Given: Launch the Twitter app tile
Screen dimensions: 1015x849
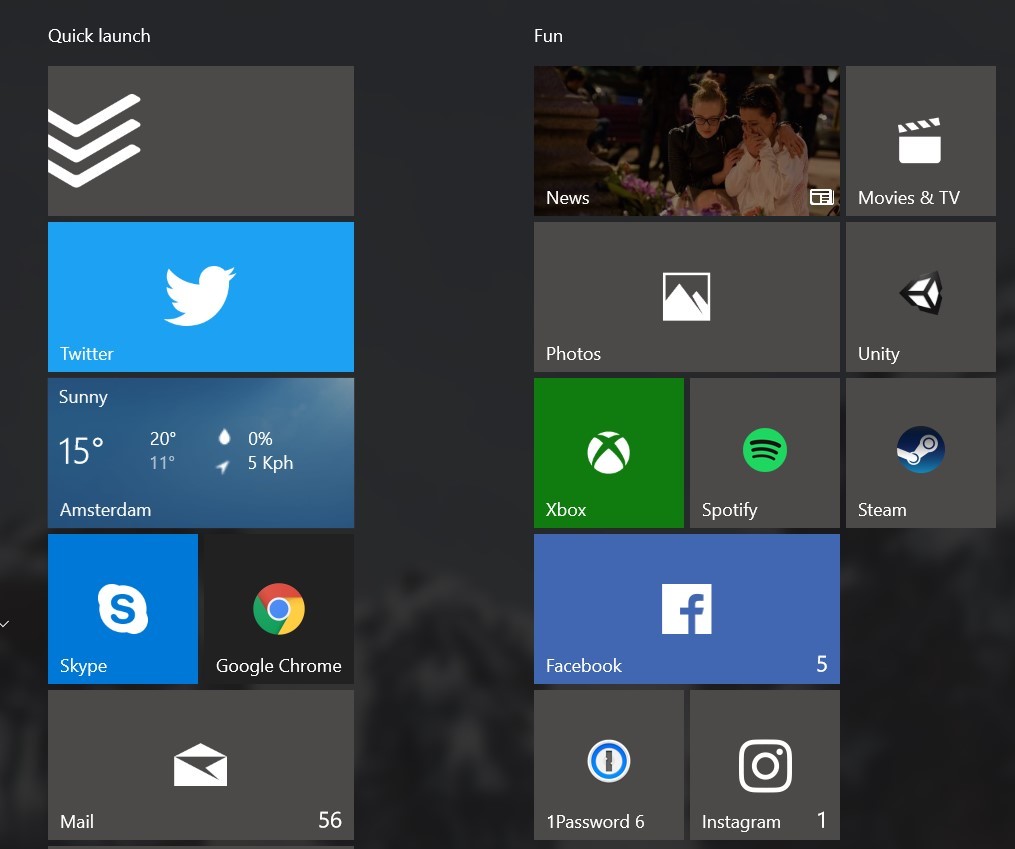Looking at the screenshot, I should (200, 297).
